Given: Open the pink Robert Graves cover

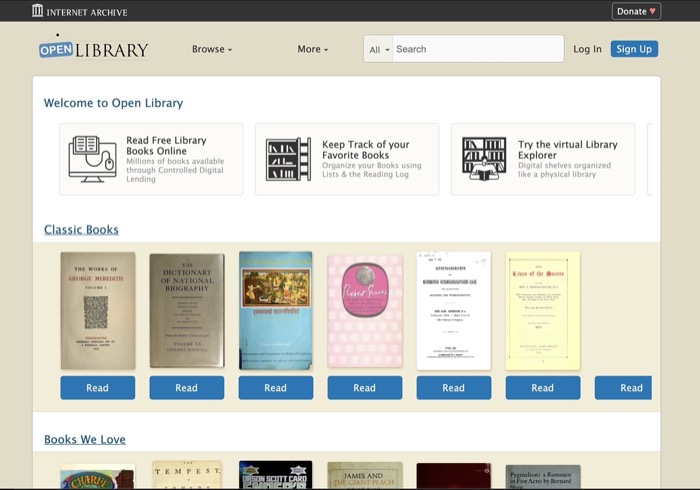Looking at the screenshot, I should 365,311.
